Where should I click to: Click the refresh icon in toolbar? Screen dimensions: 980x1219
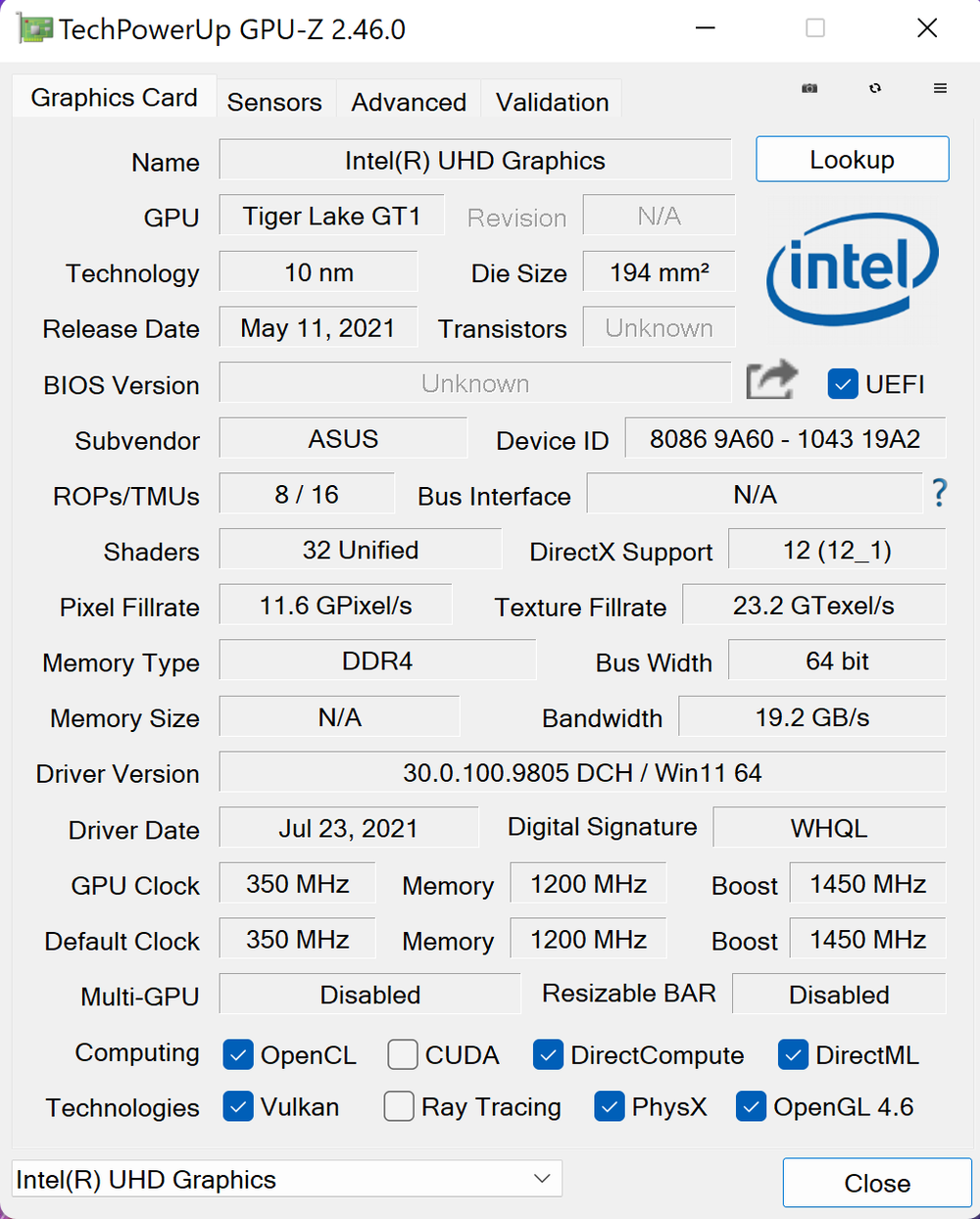pos(875,88)
